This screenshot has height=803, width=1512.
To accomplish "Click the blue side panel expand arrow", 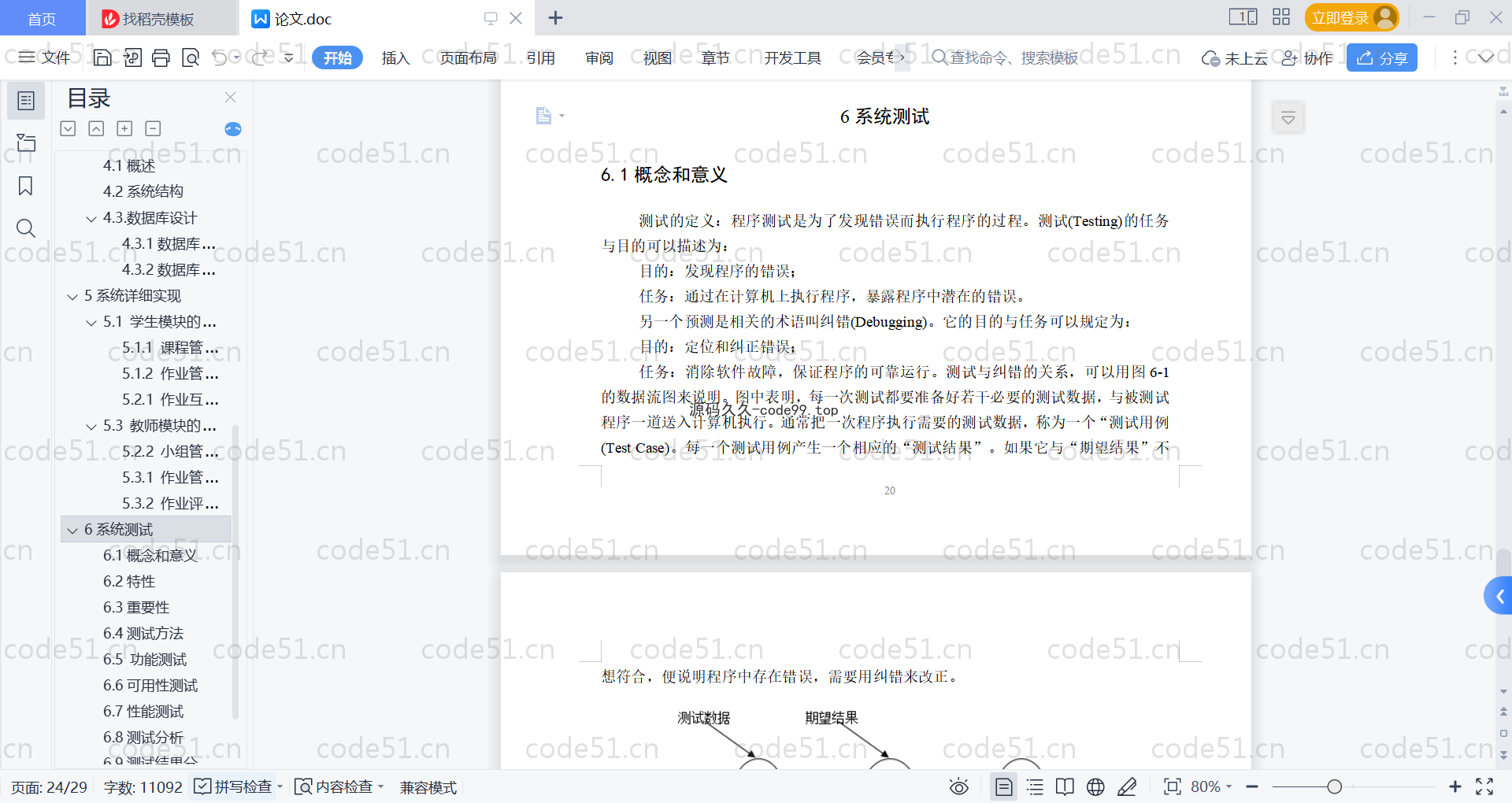I will click(x=1499, y=597).
